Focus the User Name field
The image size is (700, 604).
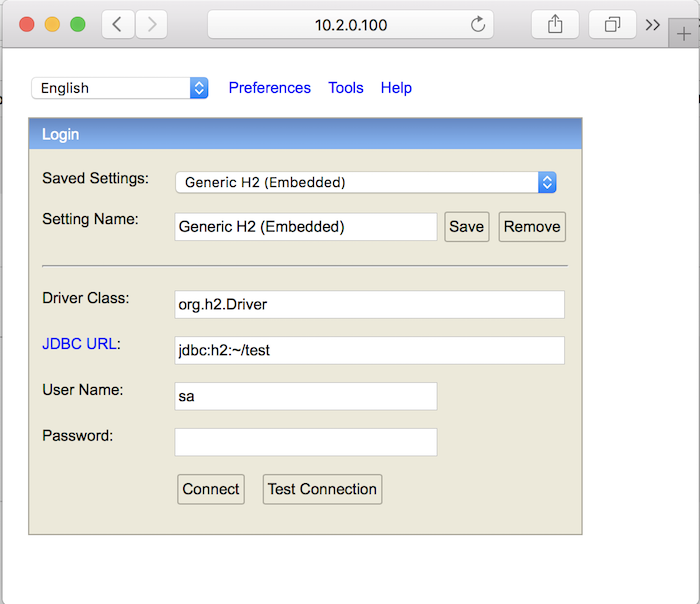(x=306, y=396)
